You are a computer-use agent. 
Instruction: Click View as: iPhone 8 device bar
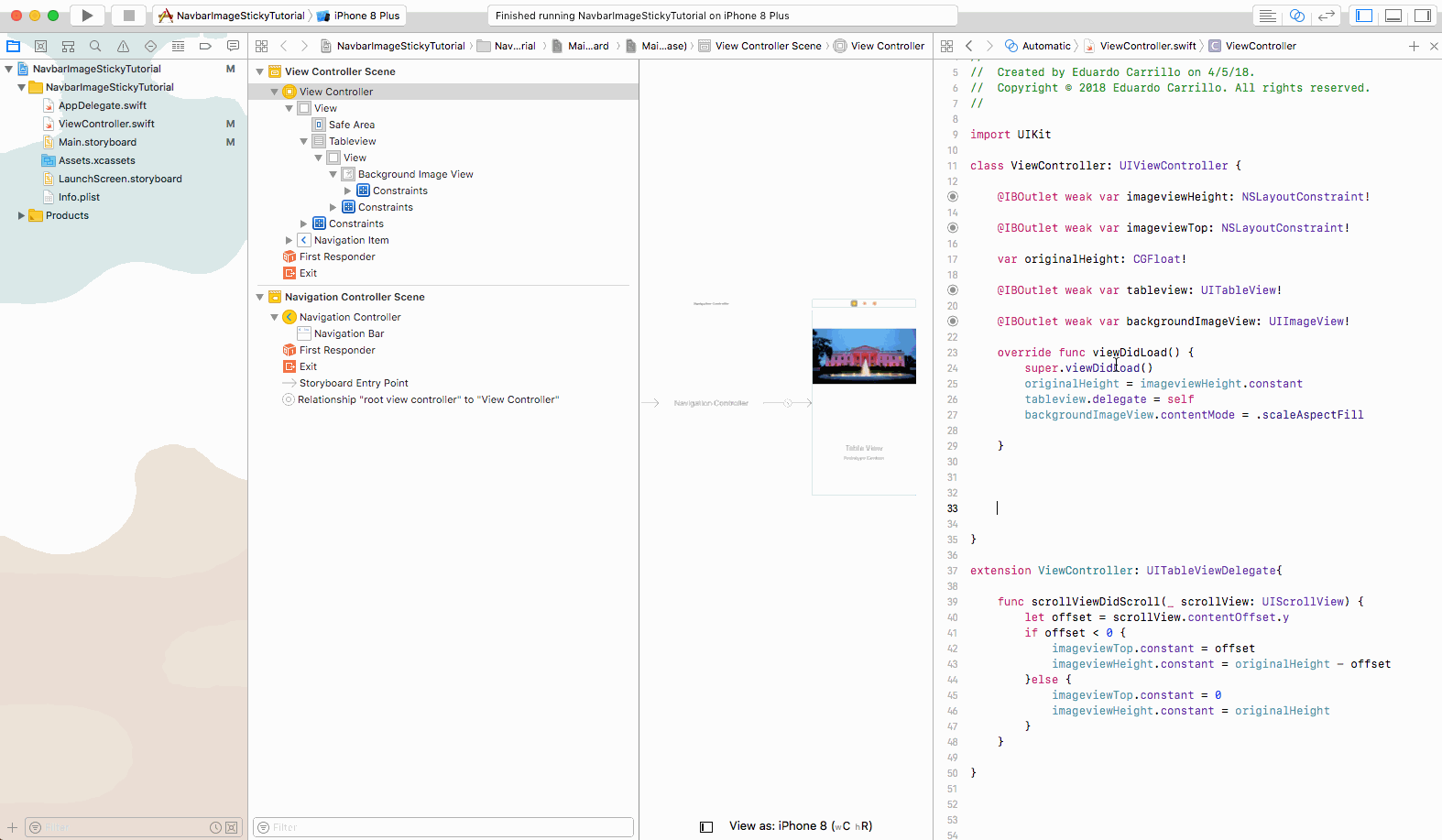tap(801, 826)
